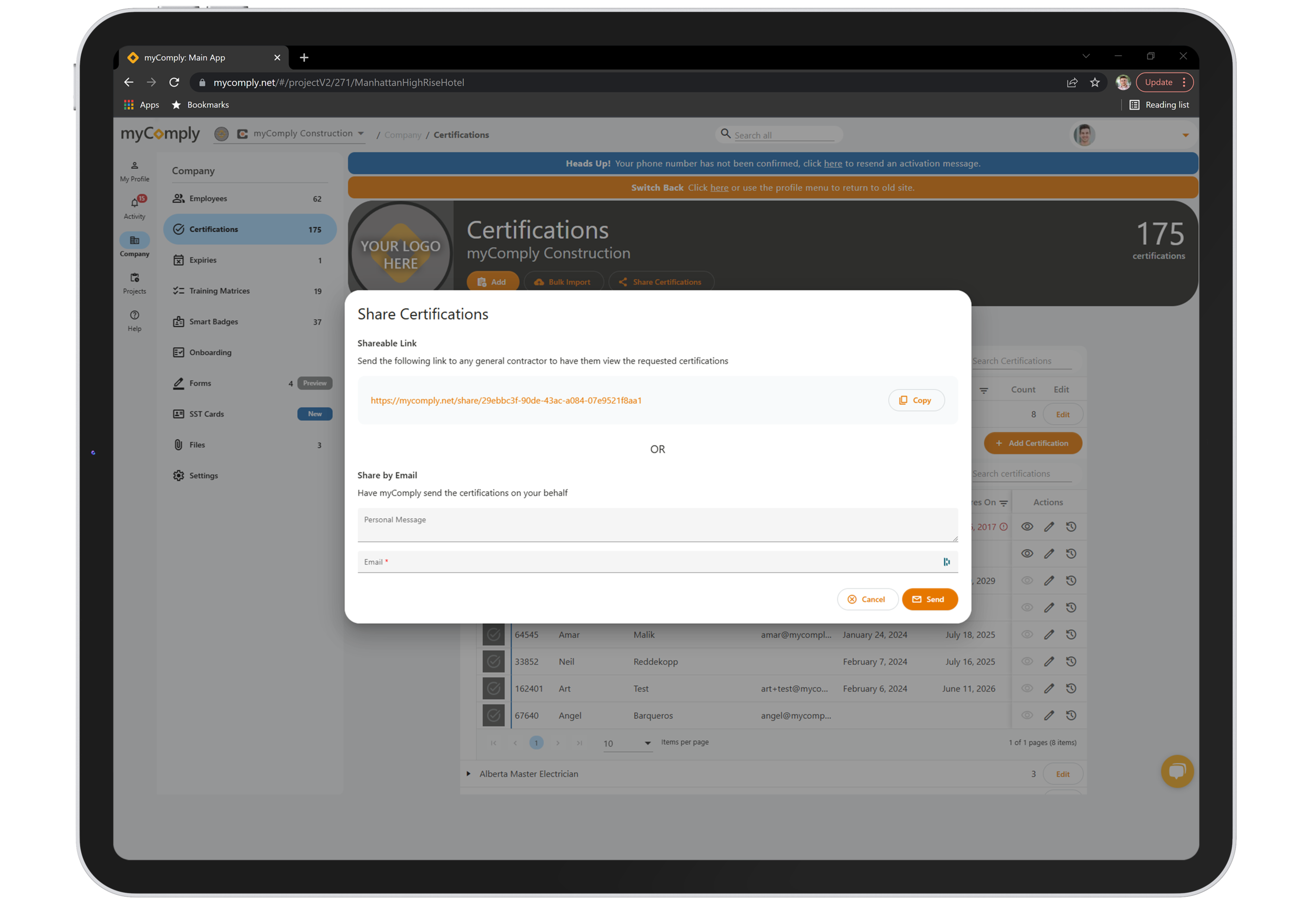Open new browser tab
1316x905 pixels.
[x=304, y=57]
